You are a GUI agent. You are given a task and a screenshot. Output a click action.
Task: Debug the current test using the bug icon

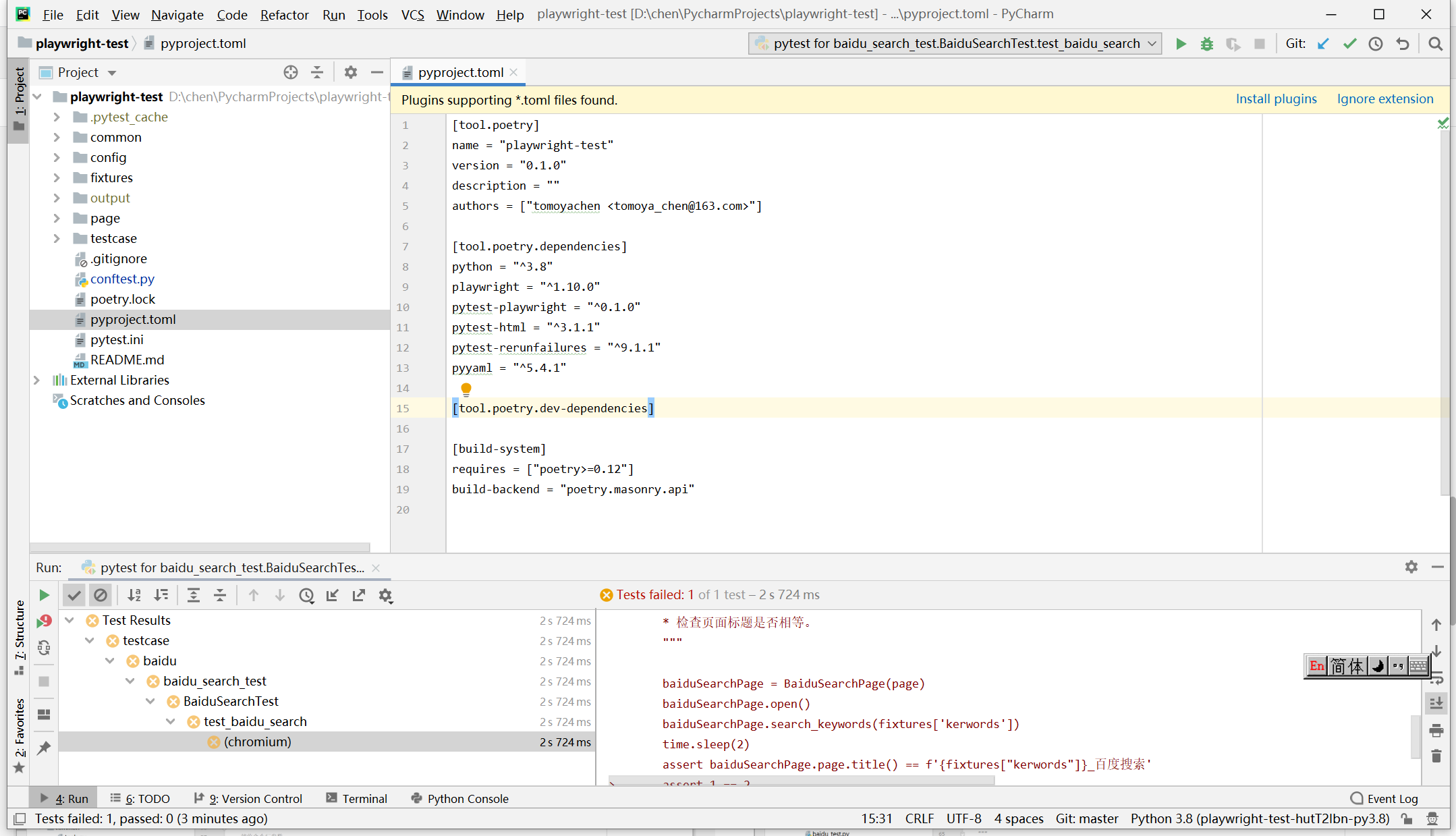point(1207,43)
